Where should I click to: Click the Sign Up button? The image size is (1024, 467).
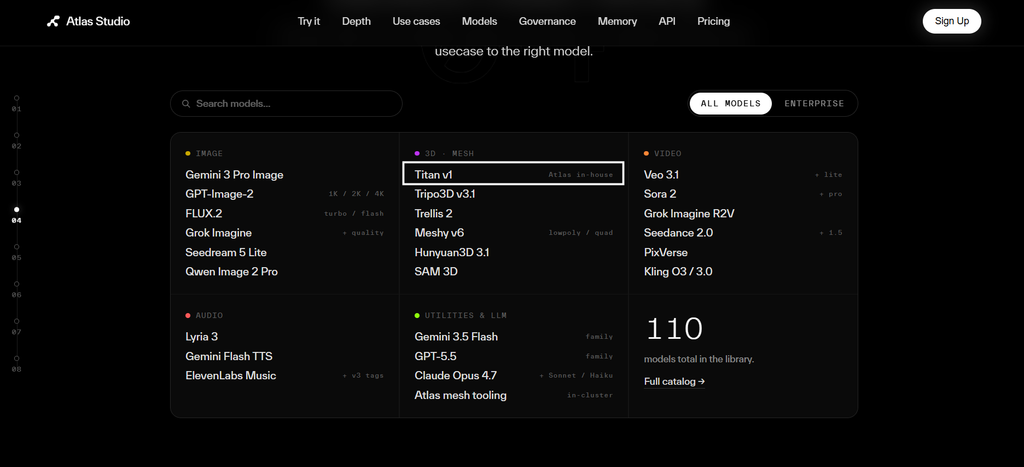[952, 21]
